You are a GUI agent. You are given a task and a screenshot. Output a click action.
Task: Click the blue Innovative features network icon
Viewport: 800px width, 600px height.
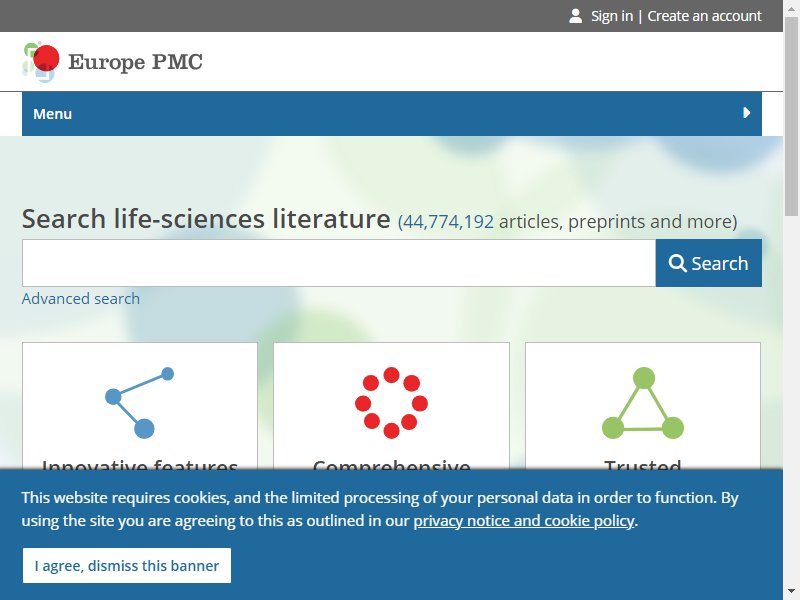(x=140, y=403)
